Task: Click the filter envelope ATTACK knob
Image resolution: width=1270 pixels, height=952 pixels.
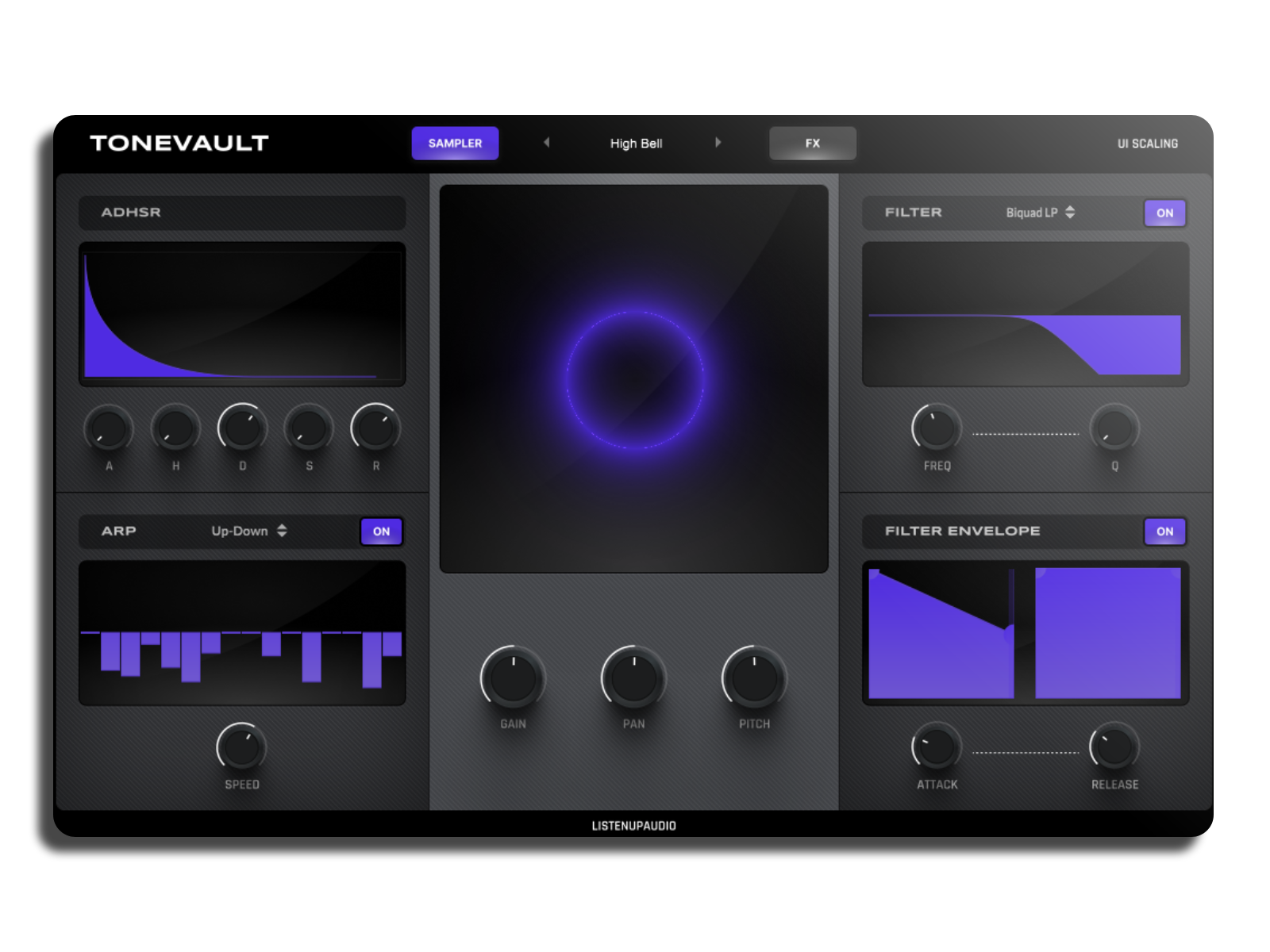Action: [937, 747]
